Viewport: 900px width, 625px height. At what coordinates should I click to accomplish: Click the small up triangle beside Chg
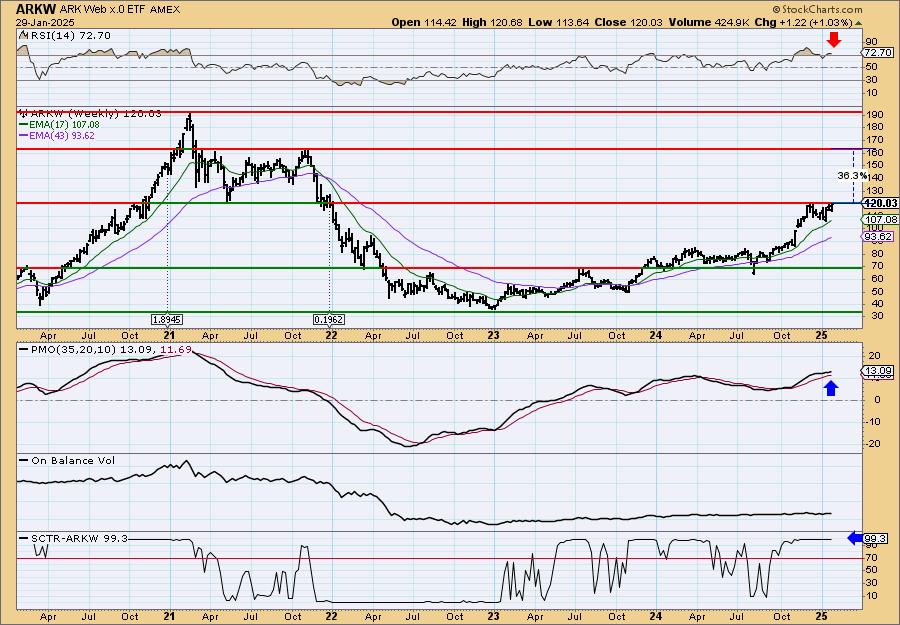[859, 23]
